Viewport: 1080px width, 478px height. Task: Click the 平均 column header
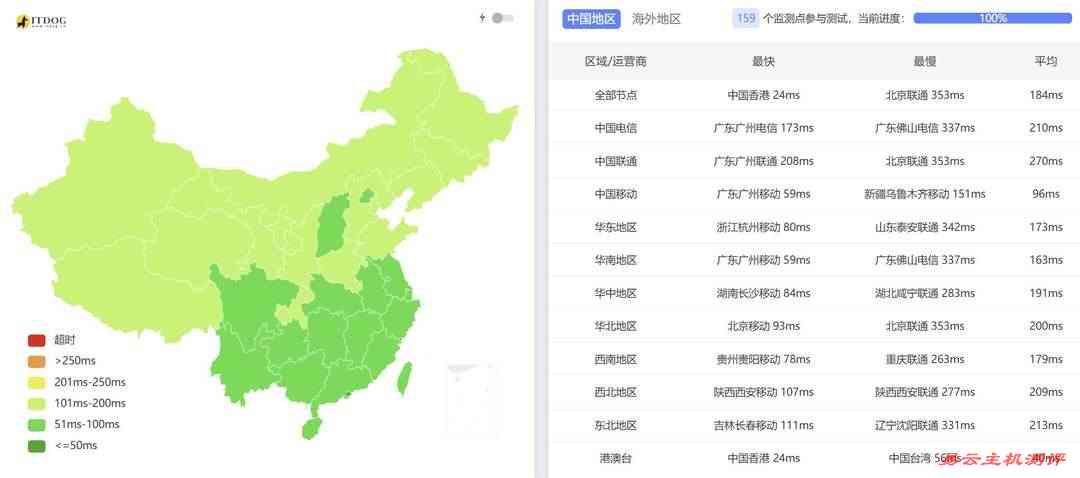click(x=1046, y=61)
